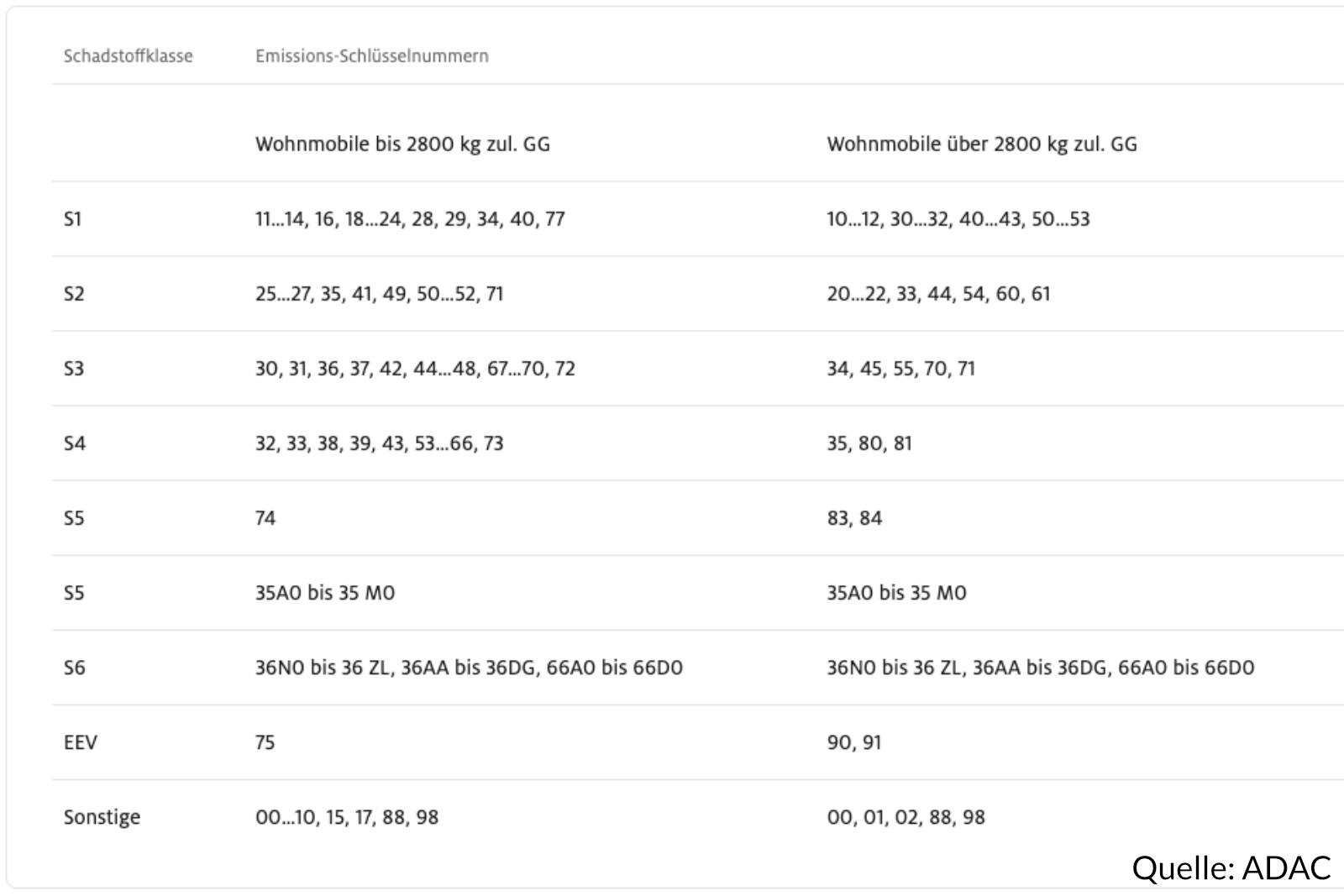
Task: Select the 'Wohnmobile über 2800 kg zul. GG' subheader
Action: point(982,144)
